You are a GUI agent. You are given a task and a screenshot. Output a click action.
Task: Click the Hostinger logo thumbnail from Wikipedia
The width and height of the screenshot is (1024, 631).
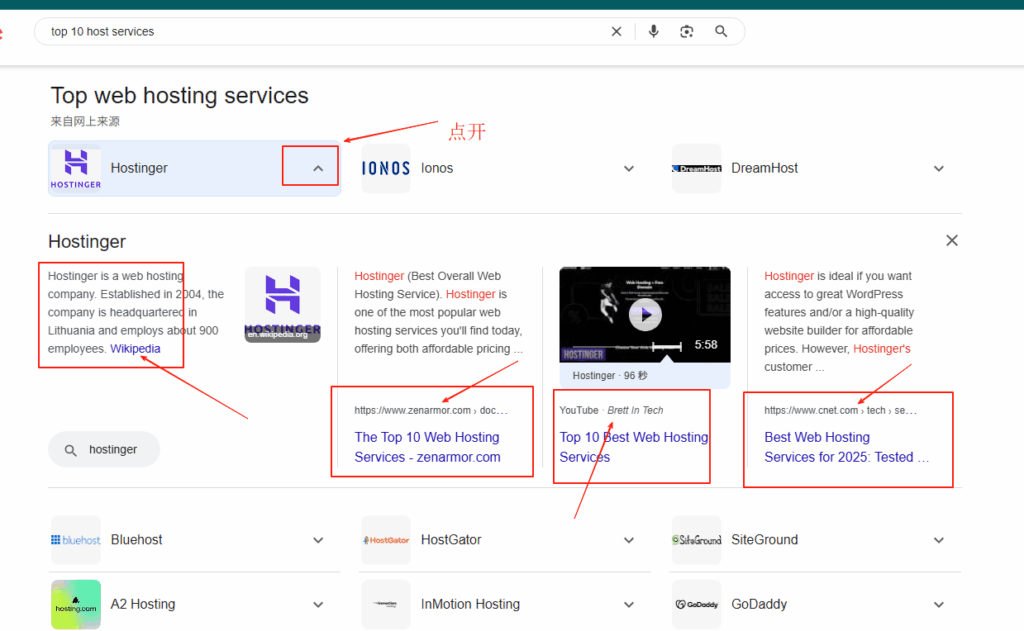point(282,304)
